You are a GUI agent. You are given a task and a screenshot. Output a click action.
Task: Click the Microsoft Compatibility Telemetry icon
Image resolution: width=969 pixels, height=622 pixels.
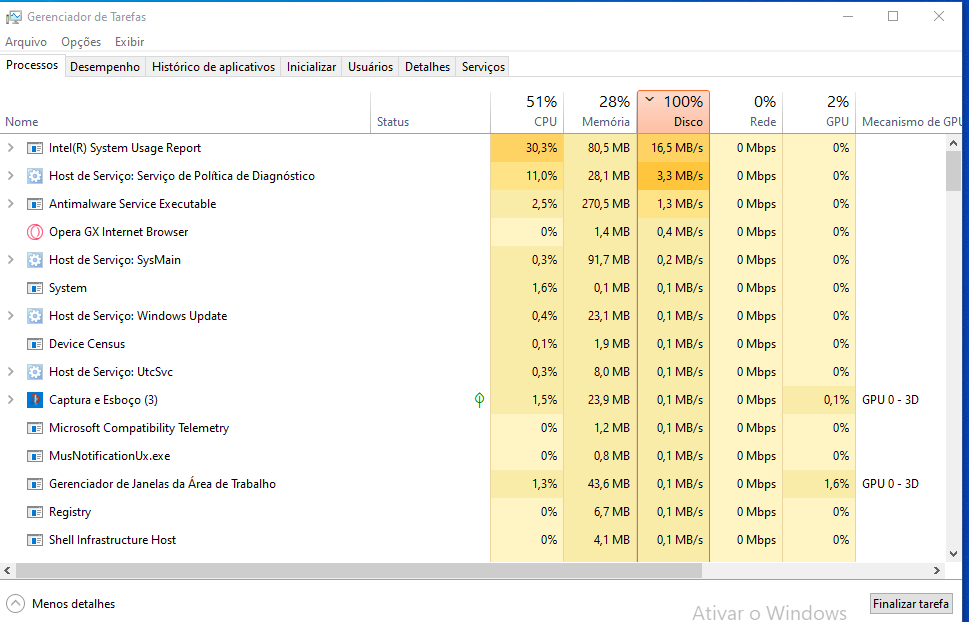[x=35, y=428]
